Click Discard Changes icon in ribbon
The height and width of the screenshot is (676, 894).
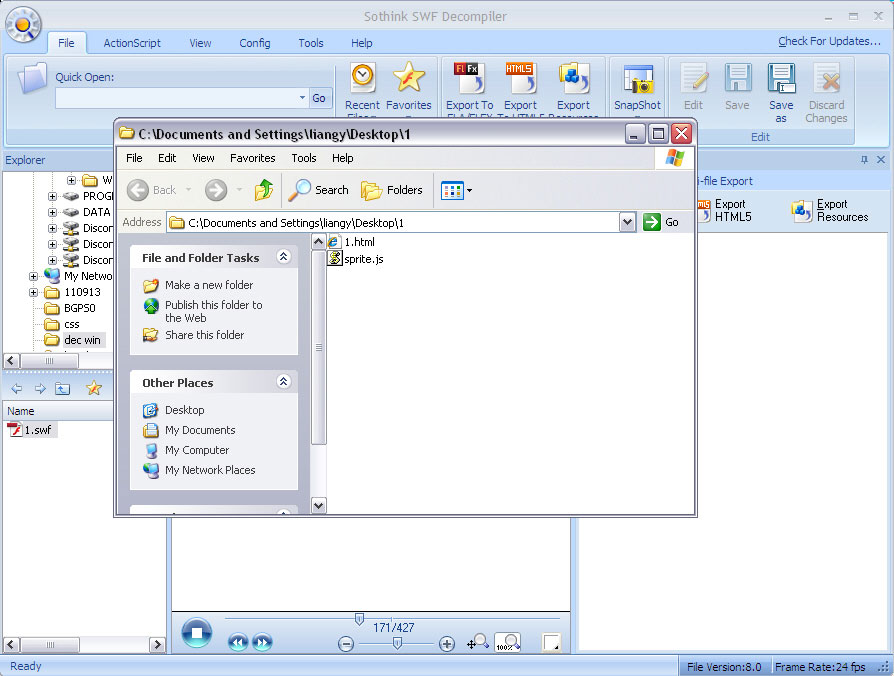(826, 93)
